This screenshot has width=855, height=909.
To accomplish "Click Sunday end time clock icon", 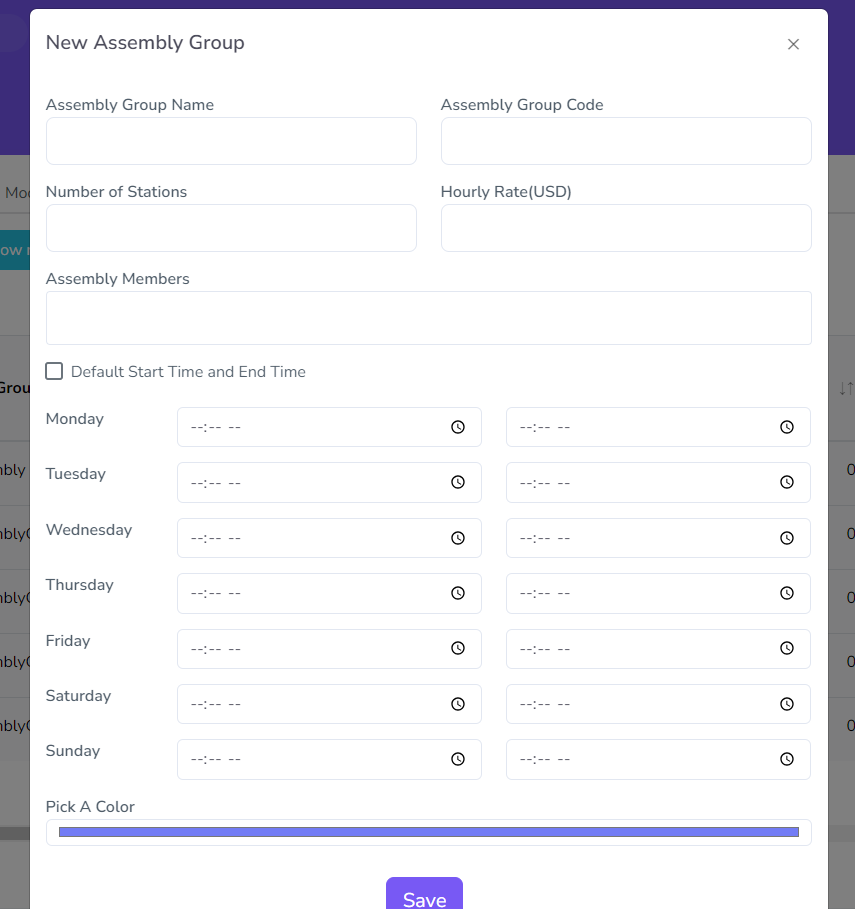I will pos(787,759).
